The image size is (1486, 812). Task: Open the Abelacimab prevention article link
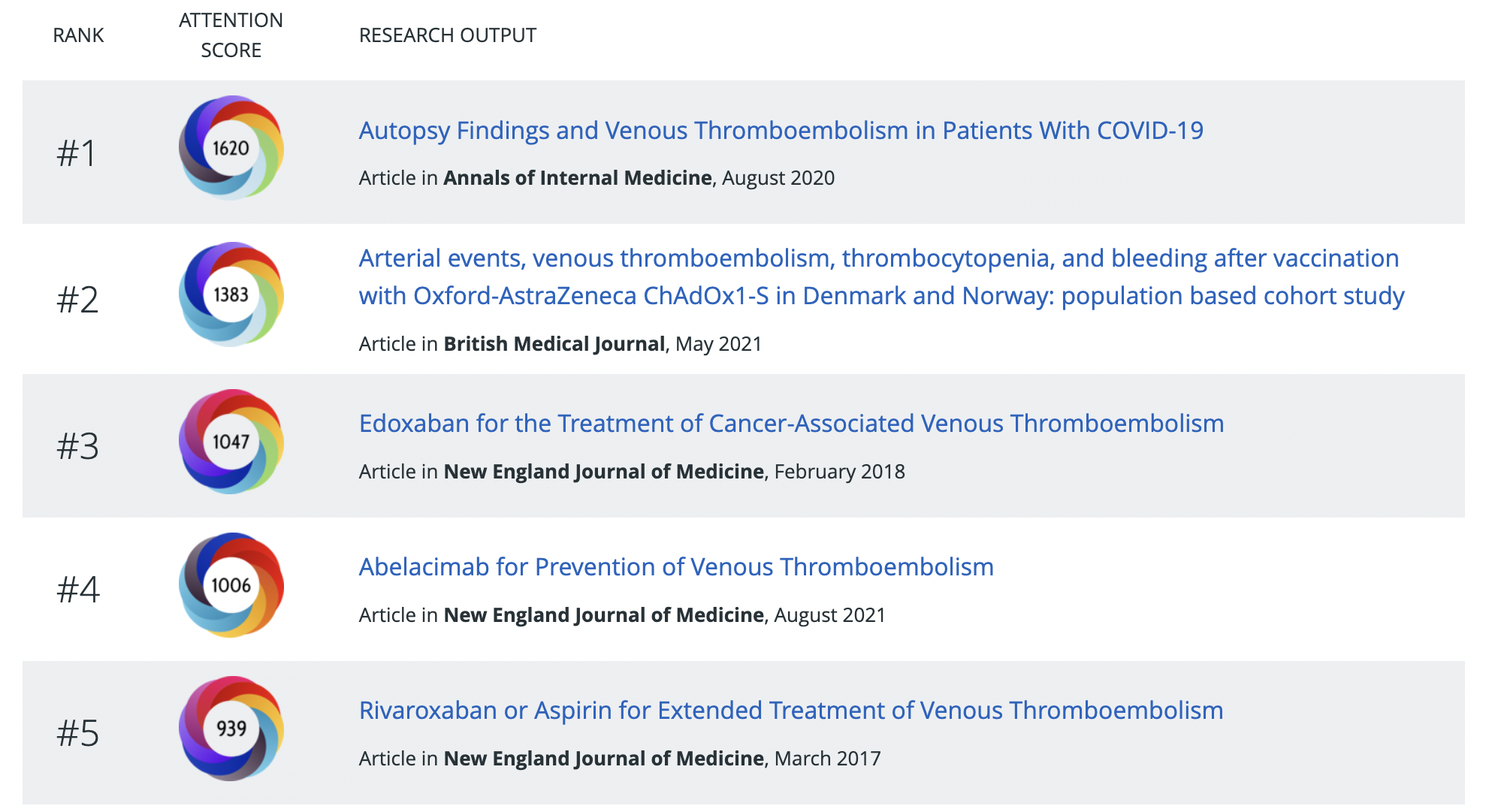[x=675, y=567]
